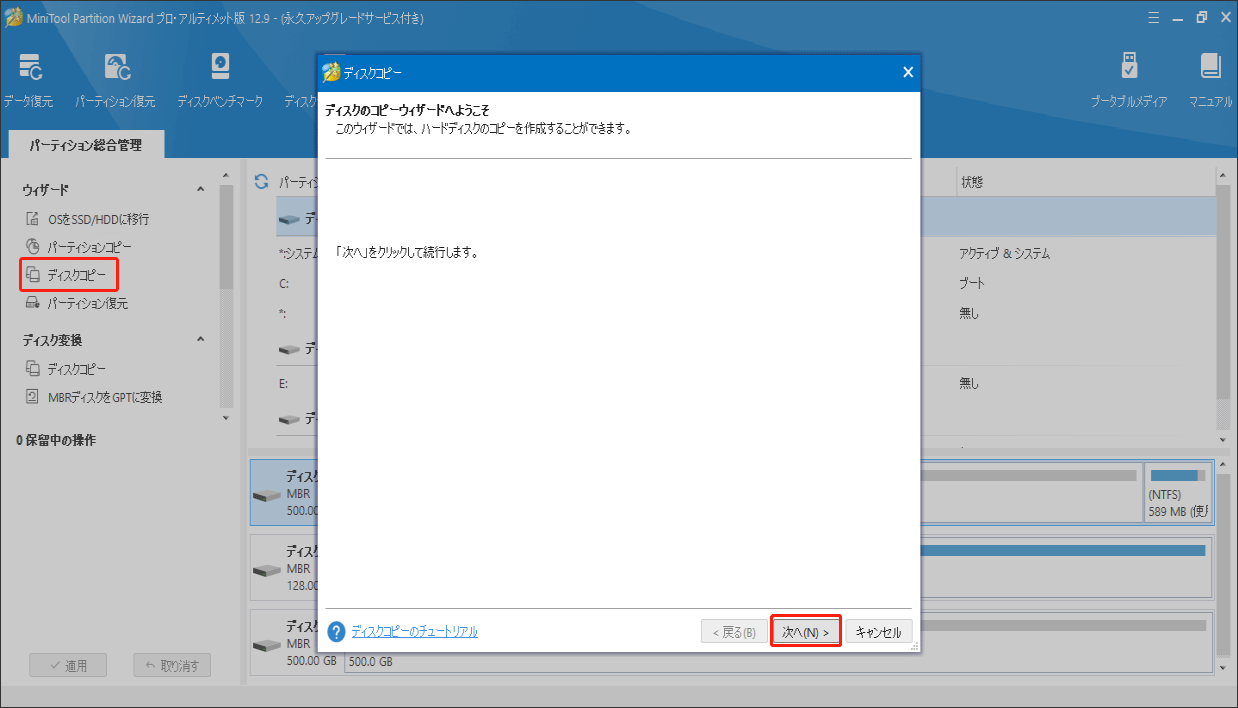1238x708 pixels.
Task: Select パーティションコピー in wizard list
Action: [x=89, y=246]
